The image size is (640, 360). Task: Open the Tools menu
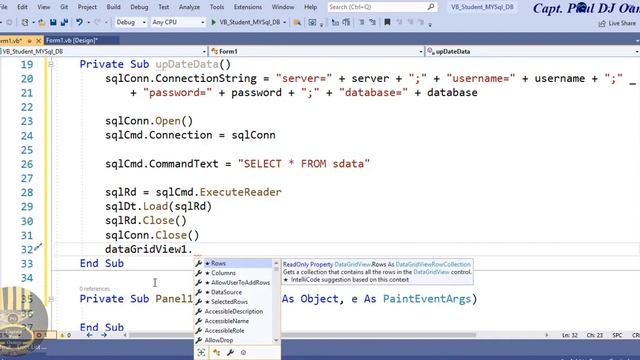217,7
